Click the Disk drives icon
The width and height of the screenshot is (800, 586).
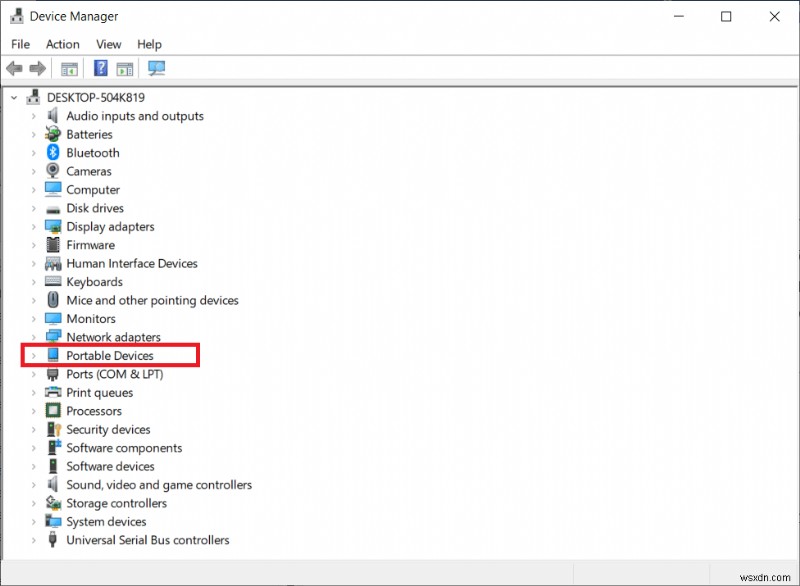[x=53, y=209]
